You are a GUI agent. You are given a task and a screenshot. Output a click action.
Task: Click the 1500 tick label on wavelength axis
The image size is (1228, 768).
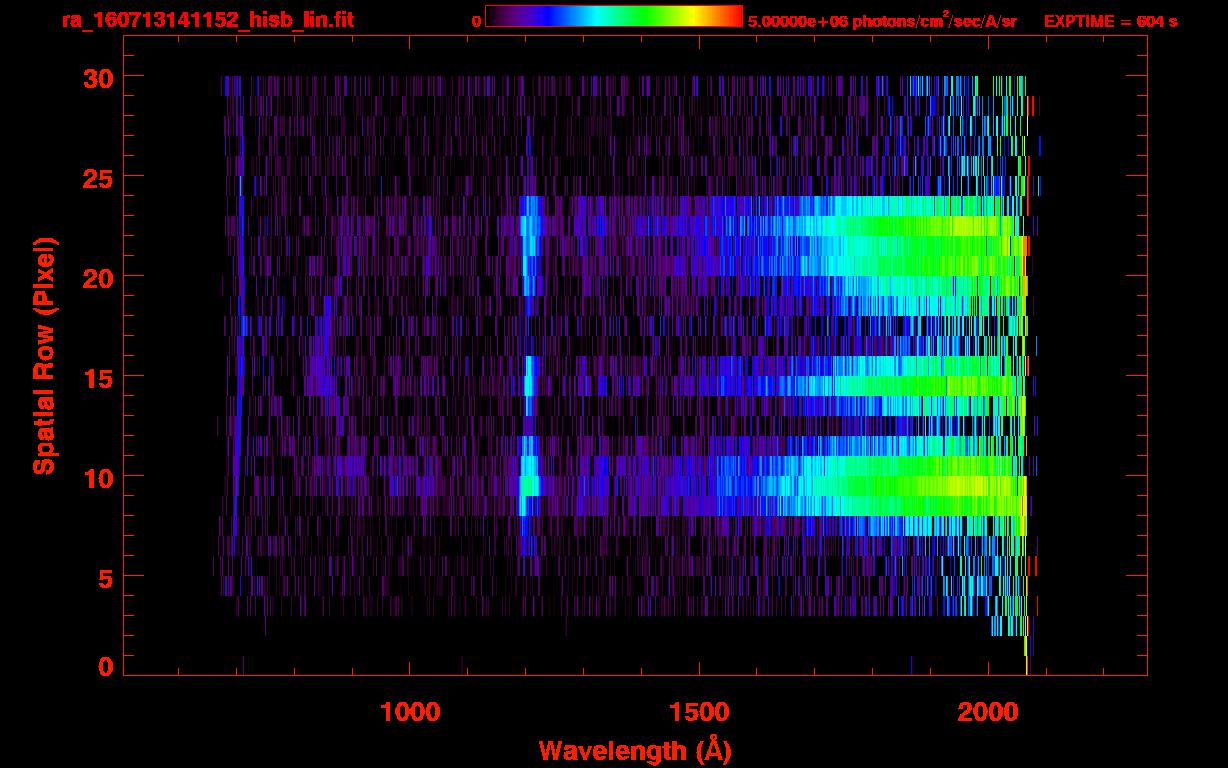pyautogui.click(x=699, y=712)
